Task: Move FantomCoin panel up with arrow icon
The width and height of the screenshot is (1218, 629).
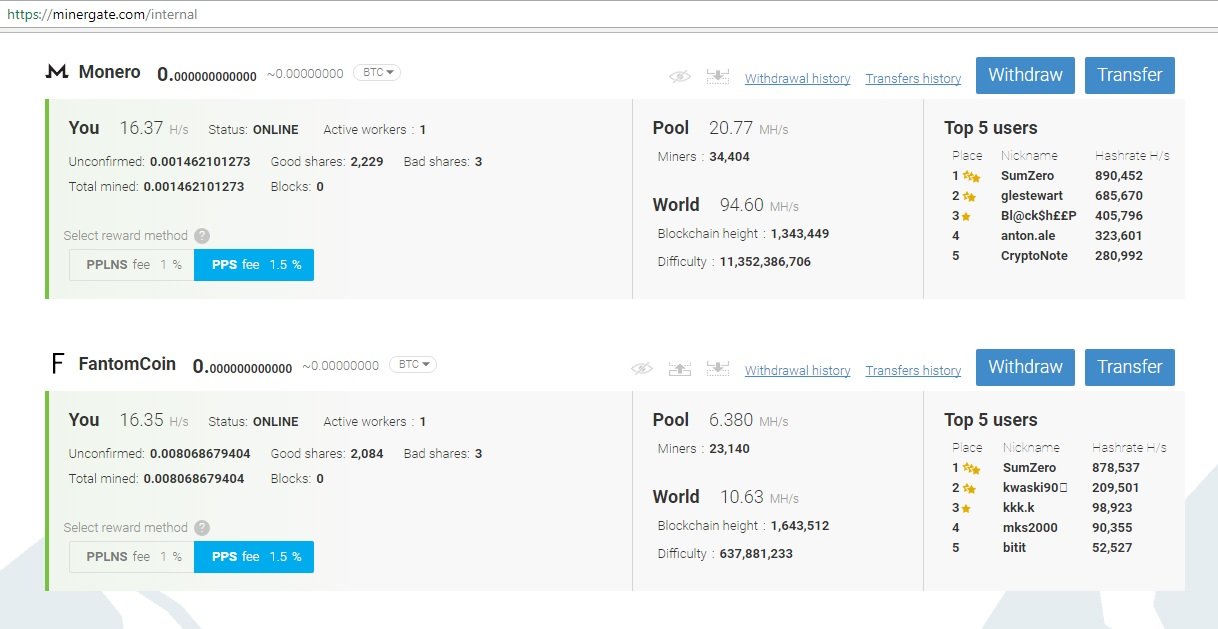Action: pyautogui.click(x=679, y=369)
